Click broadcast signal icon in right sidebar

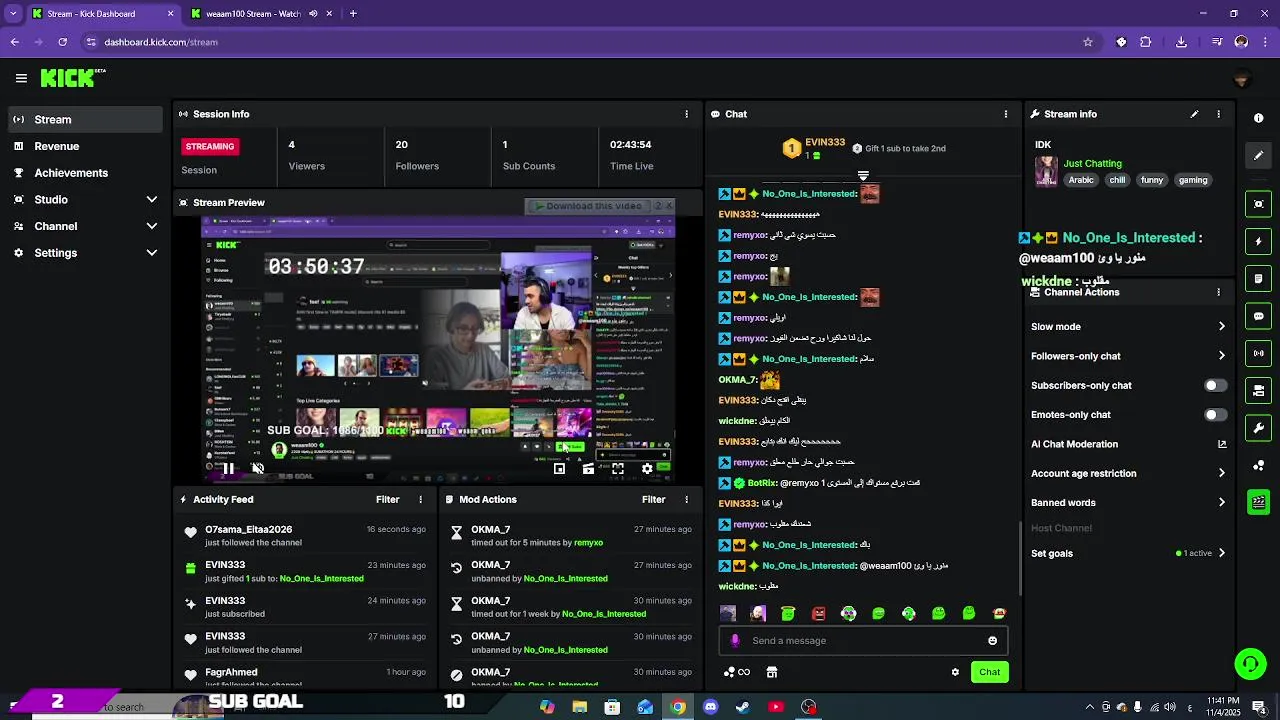[1258, 353]
